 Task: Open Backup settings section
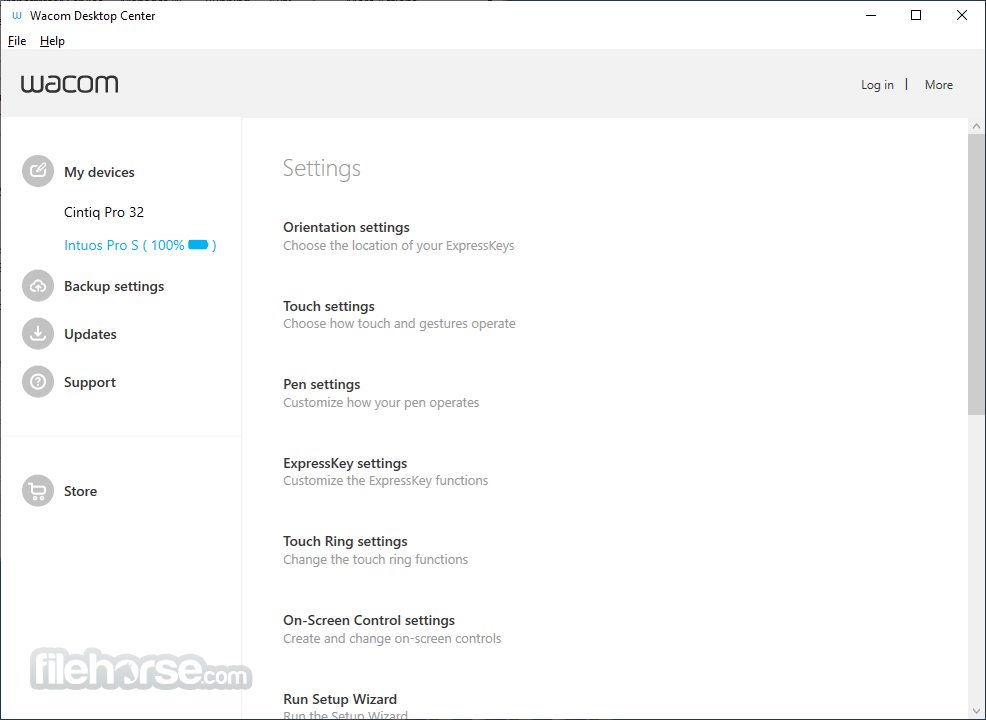(114, 286)
